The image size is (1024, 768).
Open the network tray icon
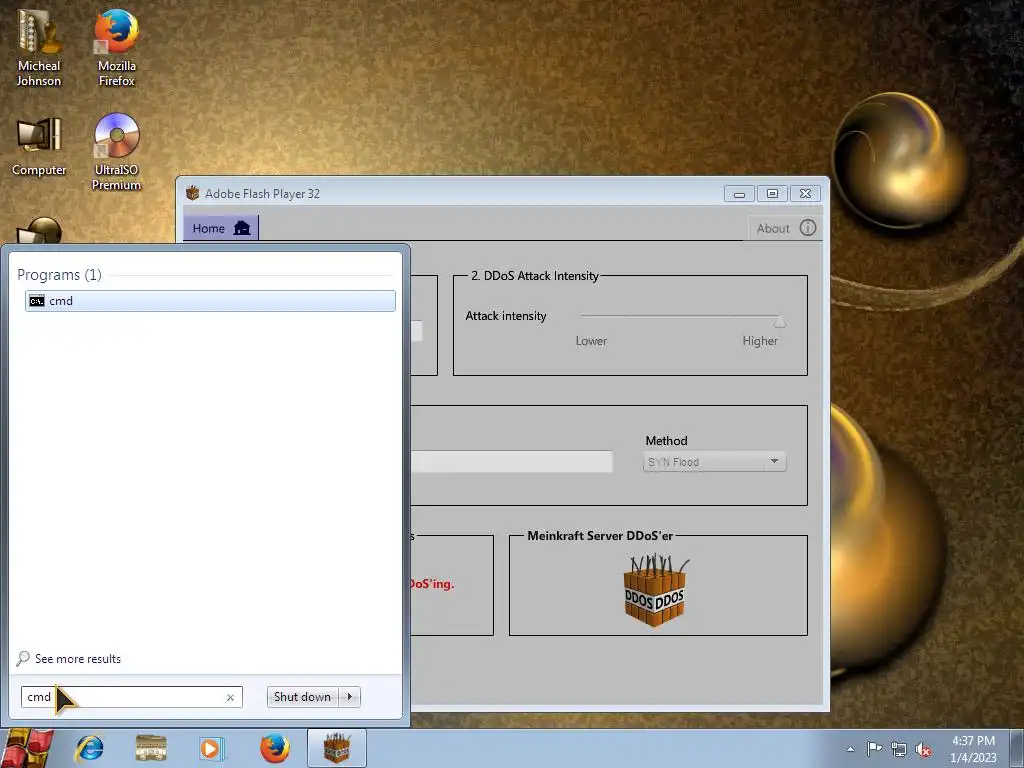(x=899, y=749)
